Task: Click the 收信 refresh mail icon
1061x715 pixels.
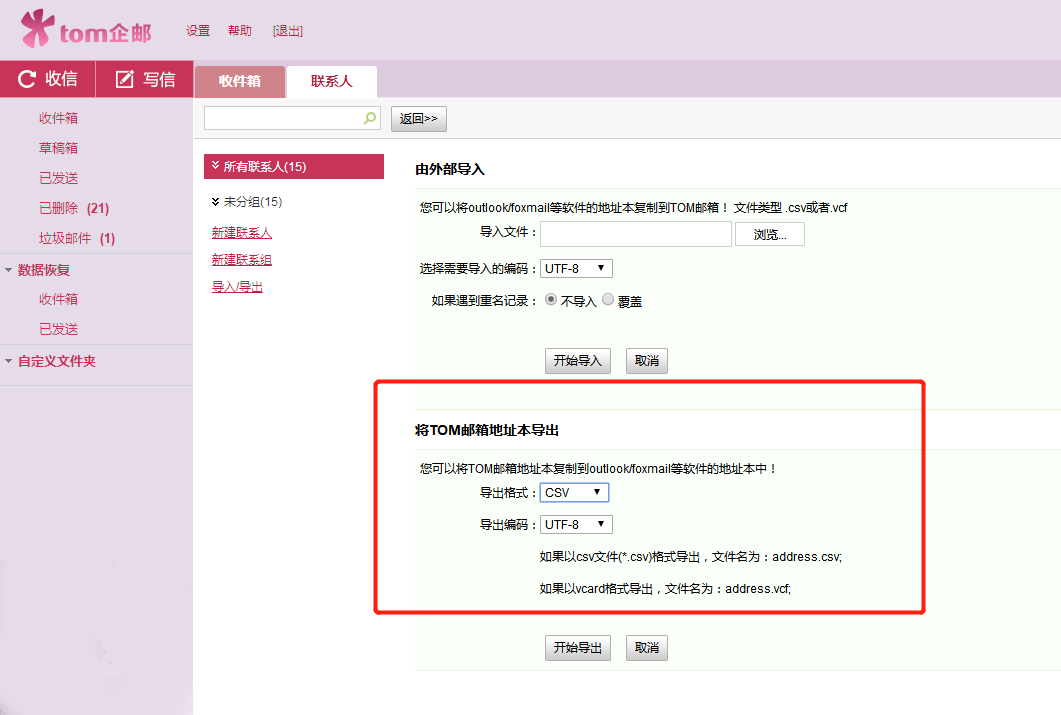Action: coord(27,79)
